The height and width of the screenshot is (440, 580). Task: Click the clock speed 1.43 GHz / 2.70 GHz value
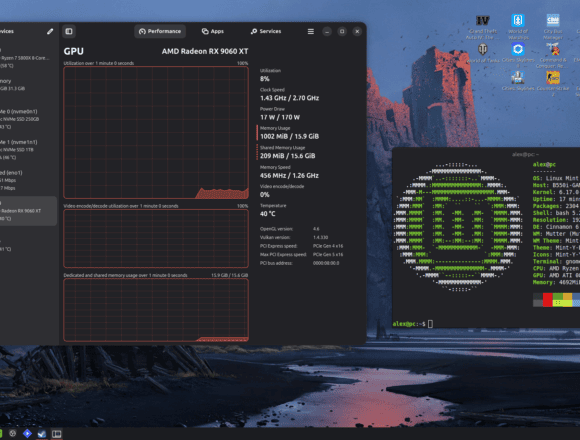(x=289, y=98)
